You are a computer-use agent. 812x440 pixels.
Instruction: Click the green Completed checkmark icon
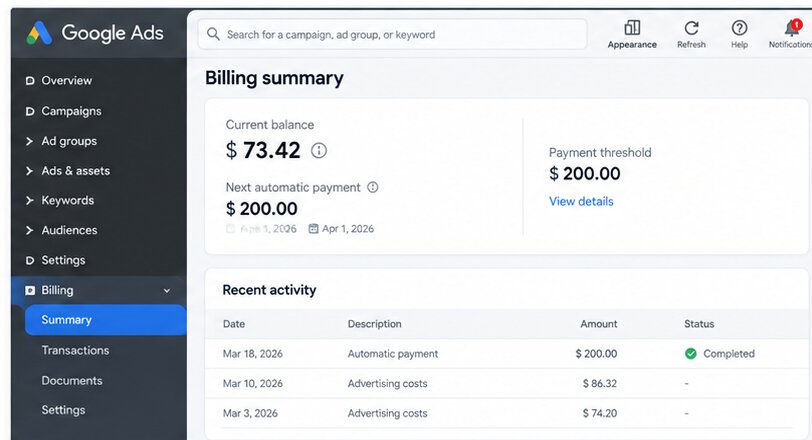click(690, 354)
